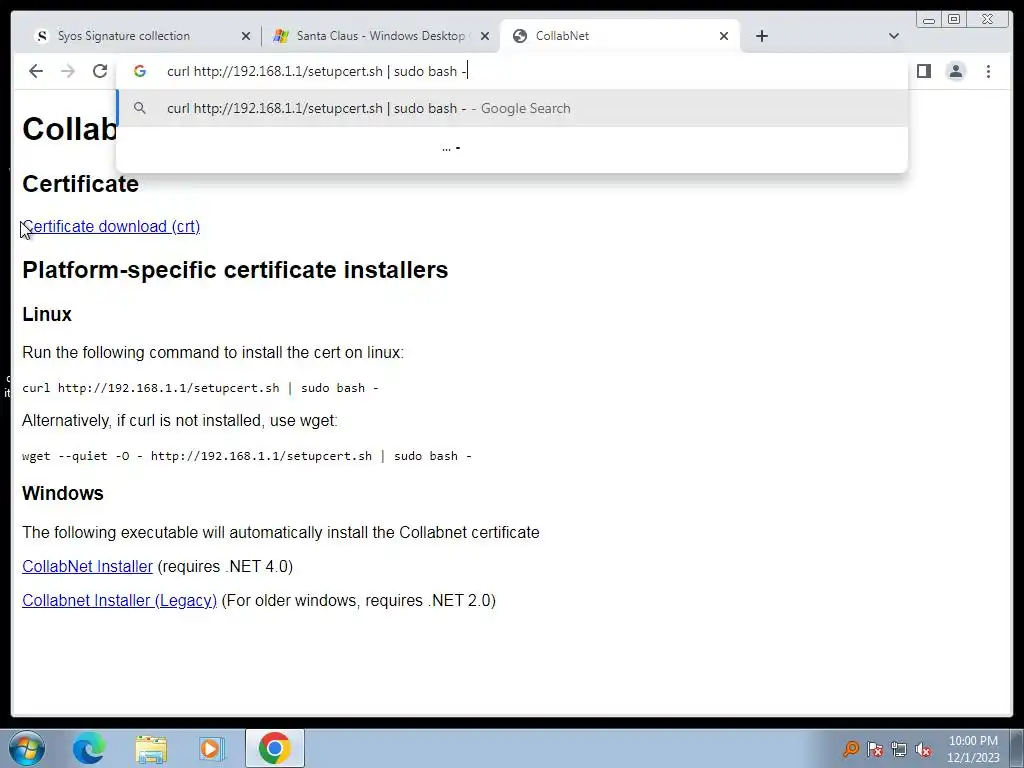Expand the tab search dropdown
The width and height of the screenshot is (1024, 768).
pyautogui.click(x=894, y=36)
